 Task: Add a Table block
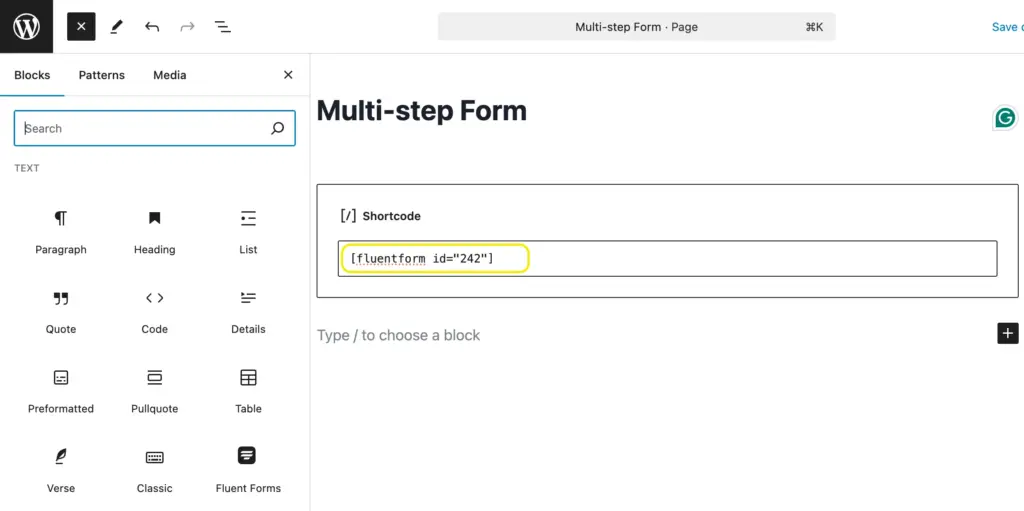tap(248, 390)
